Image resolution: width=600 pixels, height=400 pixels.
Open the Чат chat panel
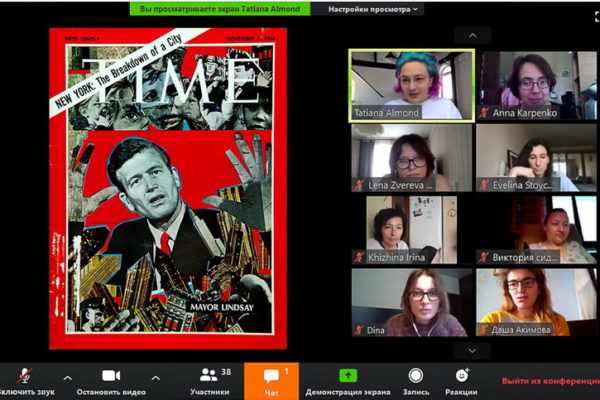point(271,381)
